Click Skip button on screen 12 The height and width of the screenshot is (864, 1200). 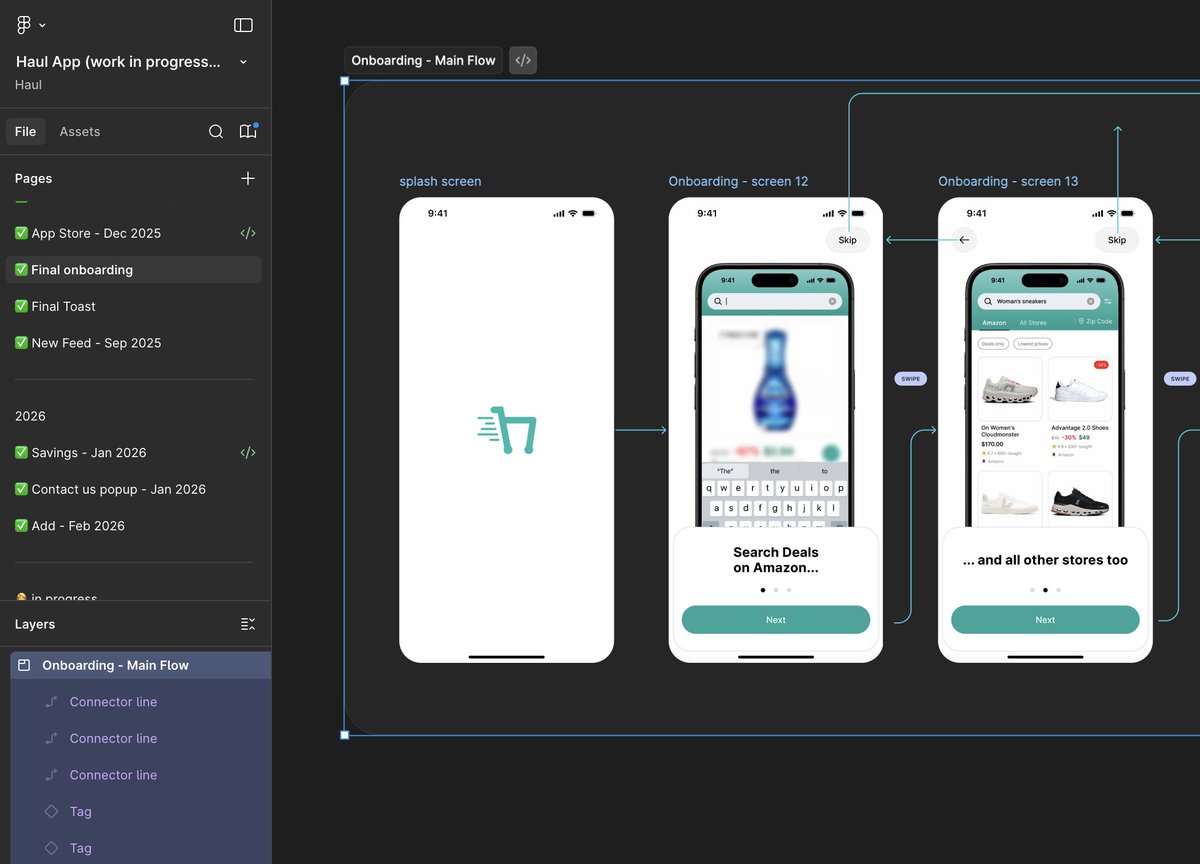848,240
